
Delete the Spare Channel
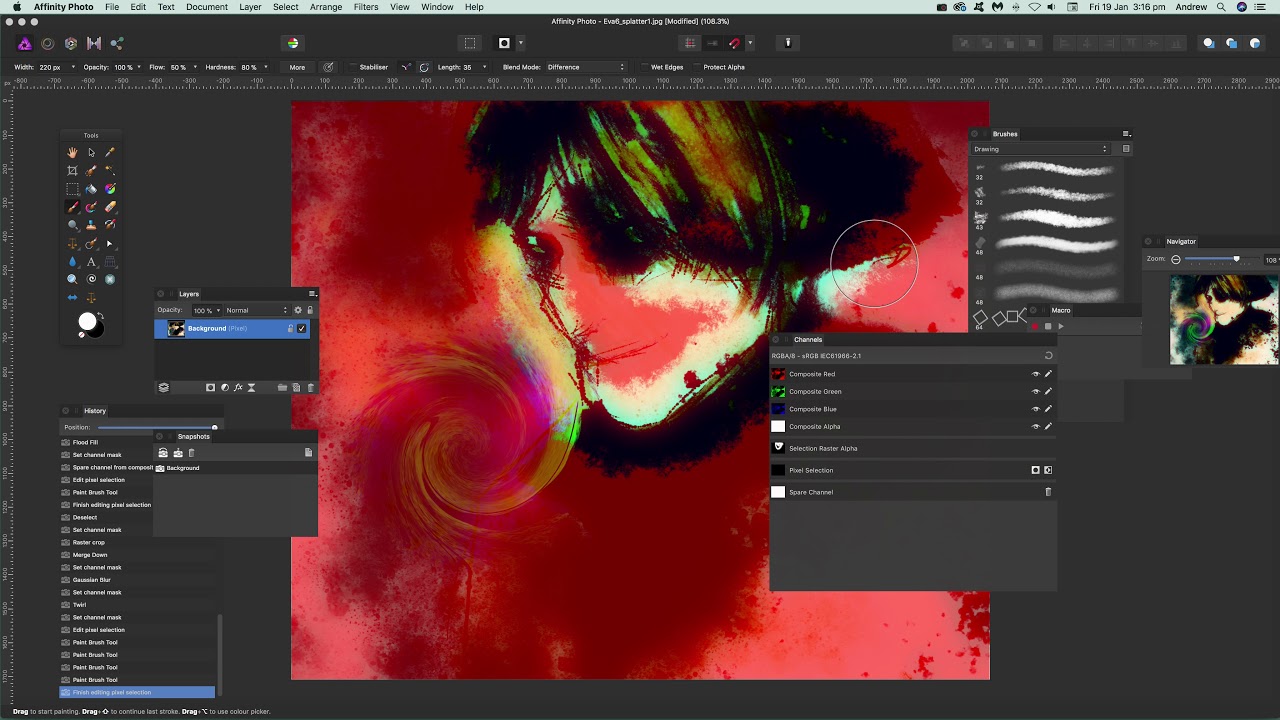(x=1048, y=492)
